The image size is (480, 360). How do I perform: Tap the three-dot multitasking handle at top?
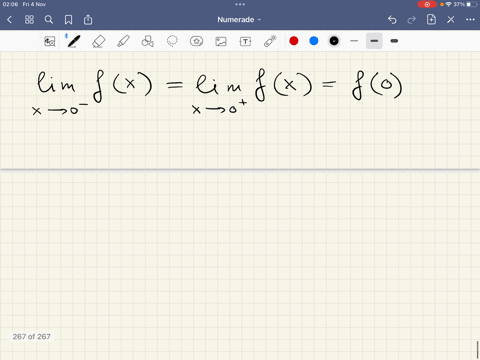tap(240, 4)
